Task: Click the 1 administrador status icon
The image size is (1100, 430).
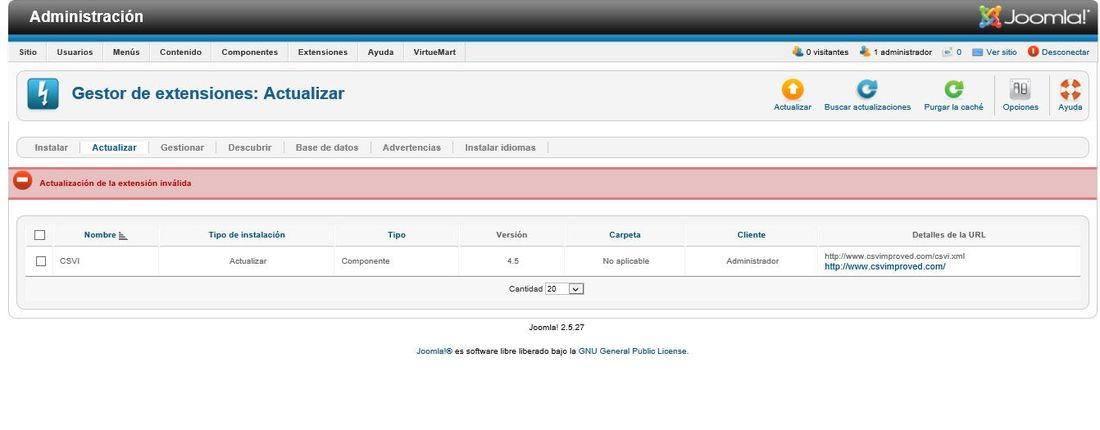Action: coord(865,52)
